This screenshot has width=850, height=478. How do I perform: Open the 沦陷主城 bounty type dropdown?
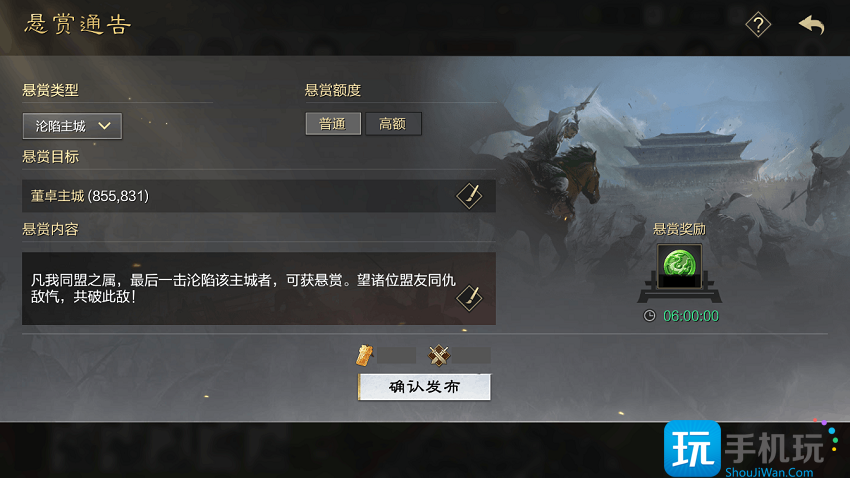point(72,126)
